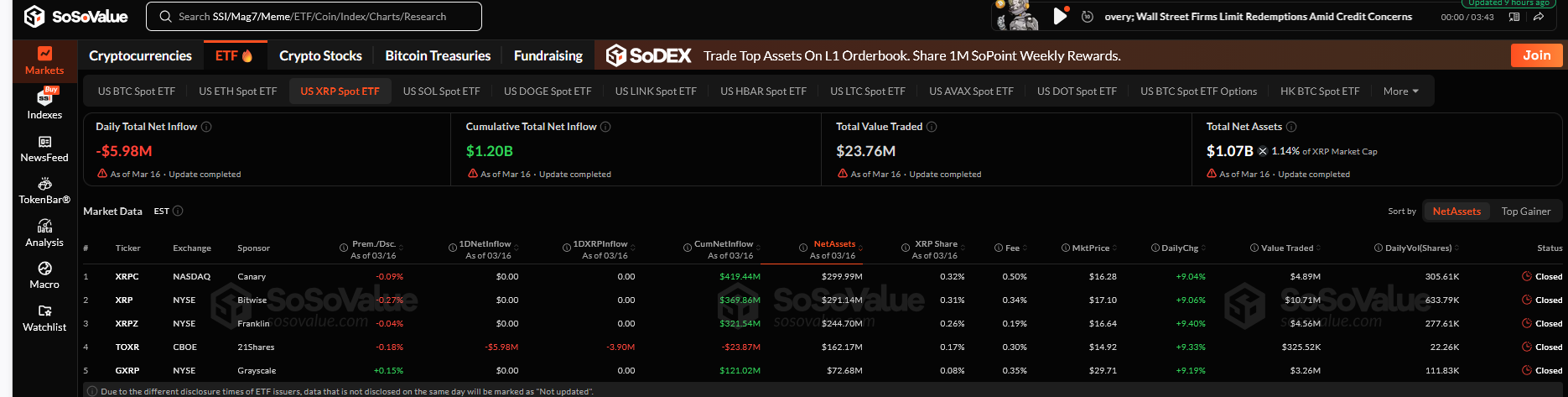Sort table by NetAssets column arrows
The width and height of the screenshot is (1568, 397).
(x=861, y=248)
